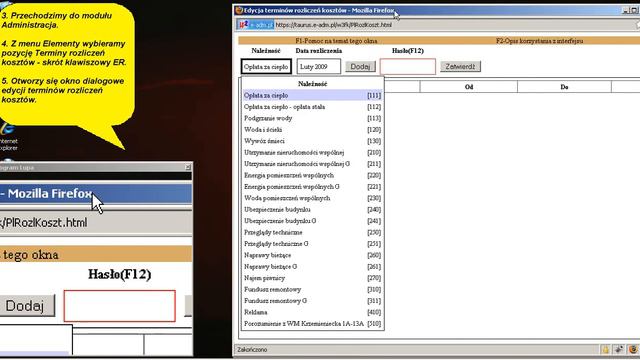Click the Firefox address bar URL

tap(333, 25)
